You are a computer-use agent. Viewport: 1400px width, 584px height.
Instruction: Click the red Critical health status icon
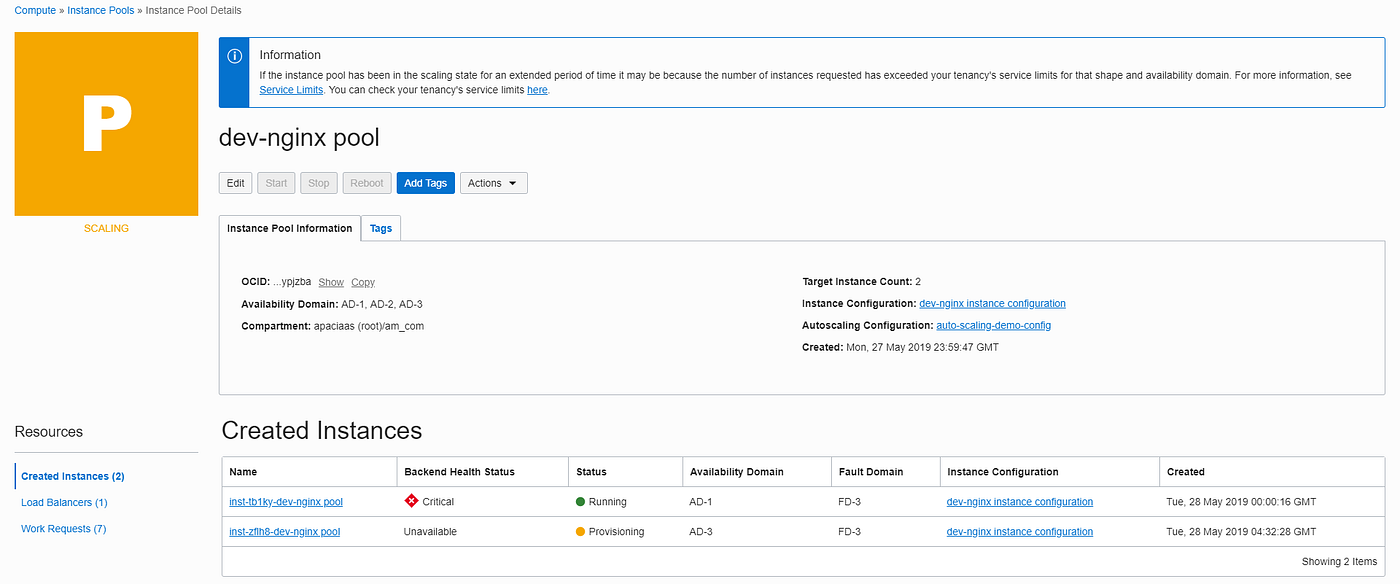pos(411,501)
